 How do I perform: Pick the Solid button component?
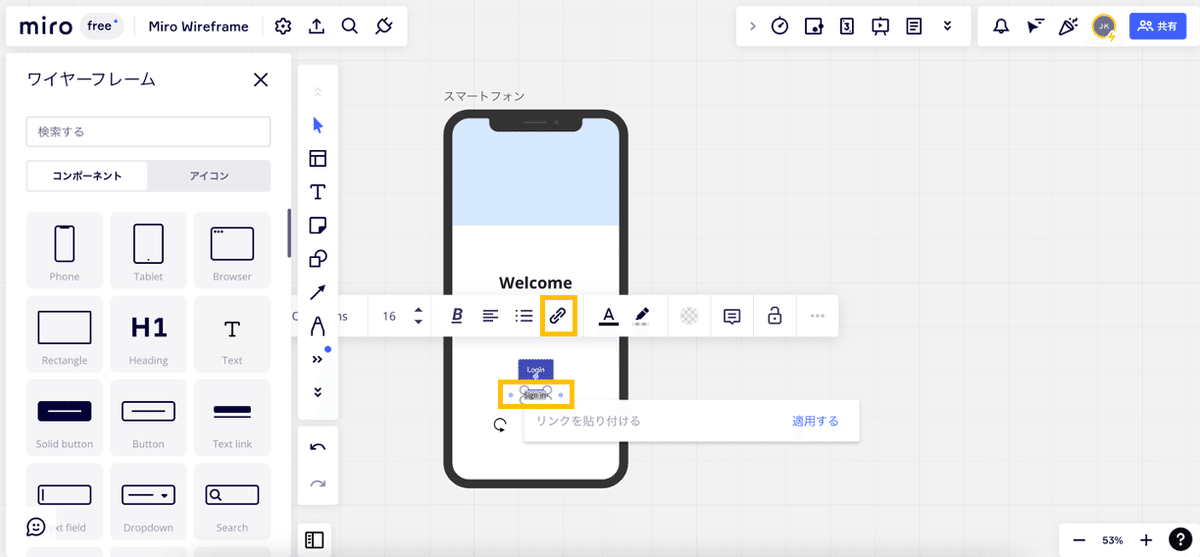(x=64, y=417)
